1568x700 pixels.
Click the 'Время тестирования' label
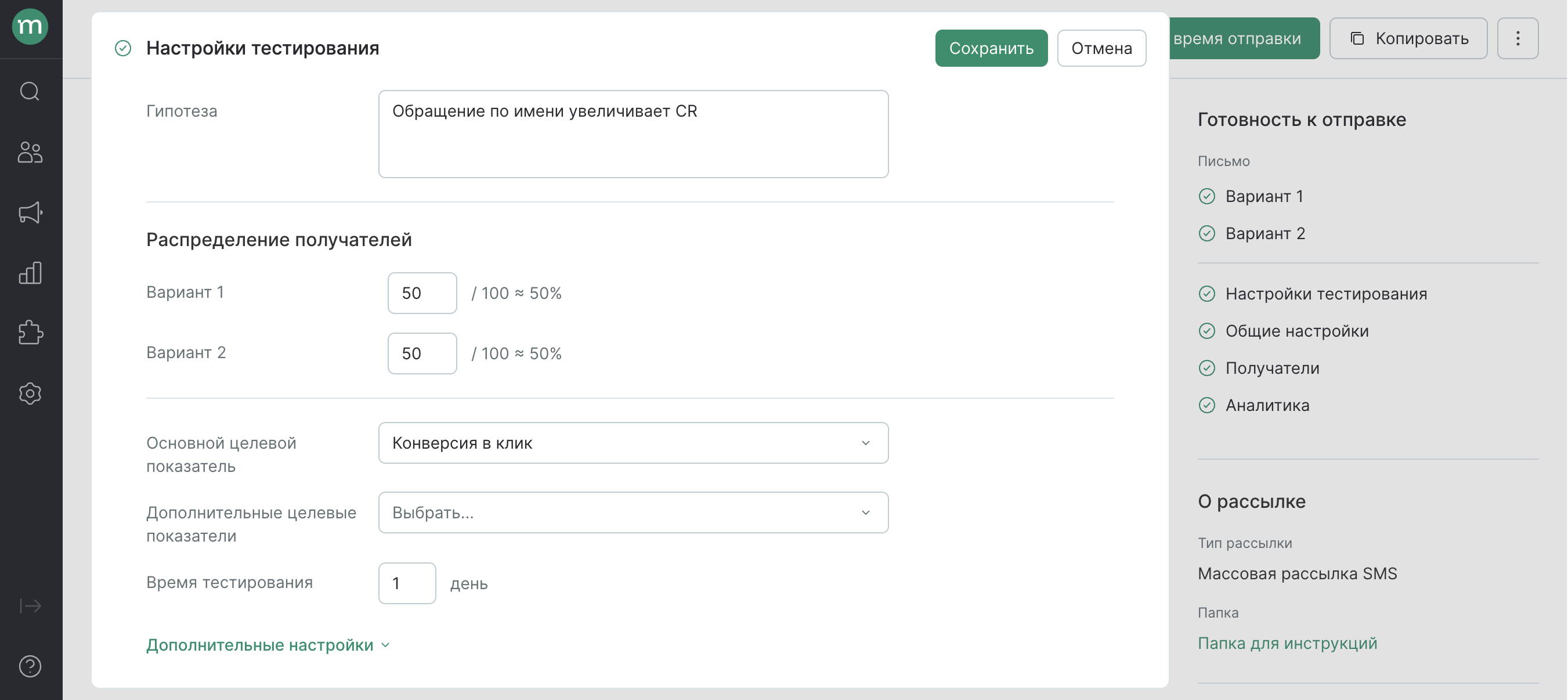coord(229,583)
